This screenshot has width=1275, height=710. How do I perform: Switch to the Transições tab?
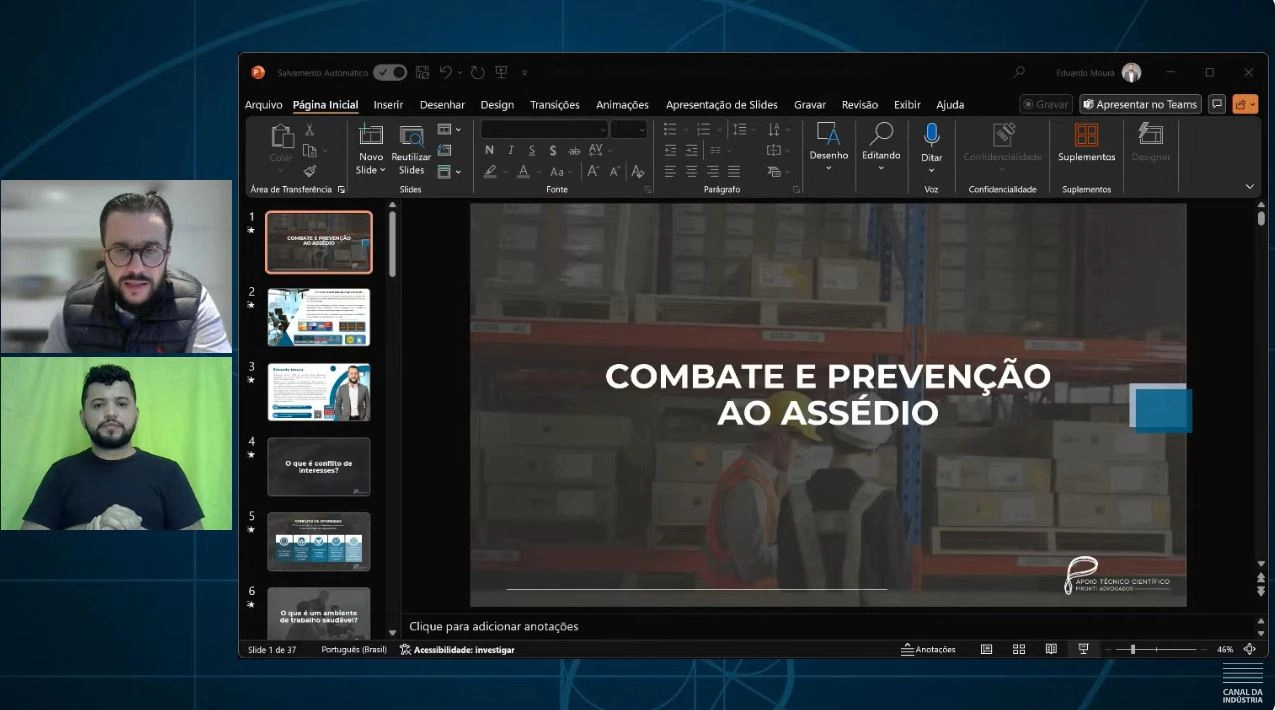point(555,104)
